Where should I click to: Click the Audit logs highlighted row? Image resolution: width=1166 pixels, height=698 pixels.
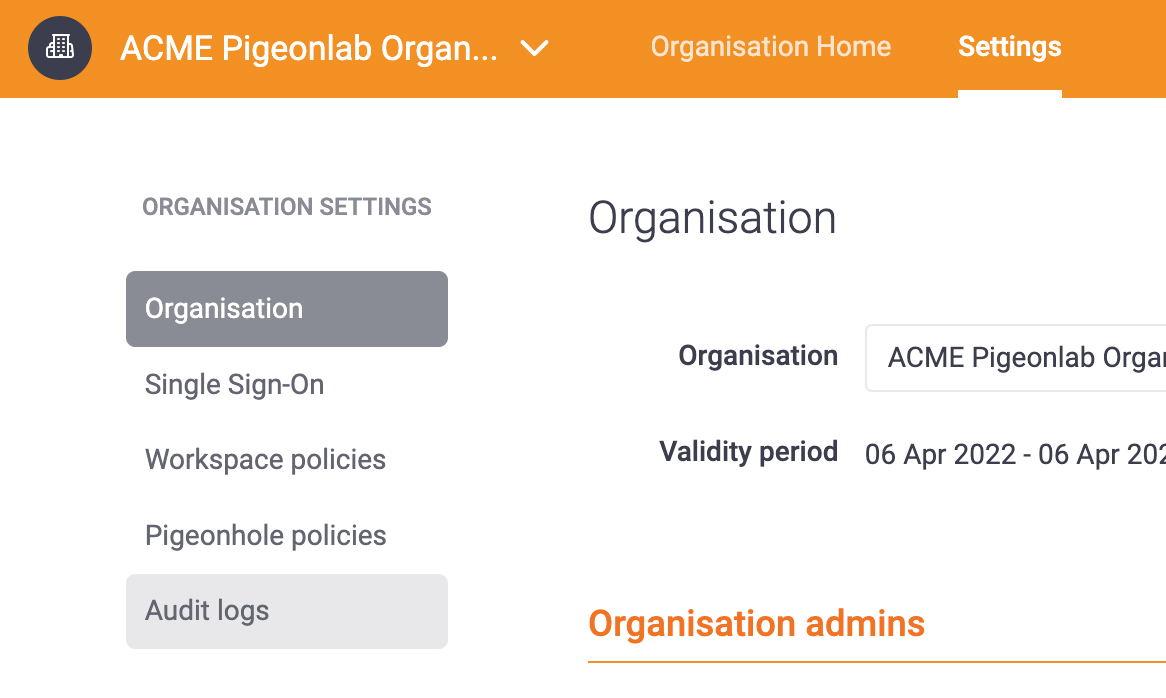pos(286,611)
